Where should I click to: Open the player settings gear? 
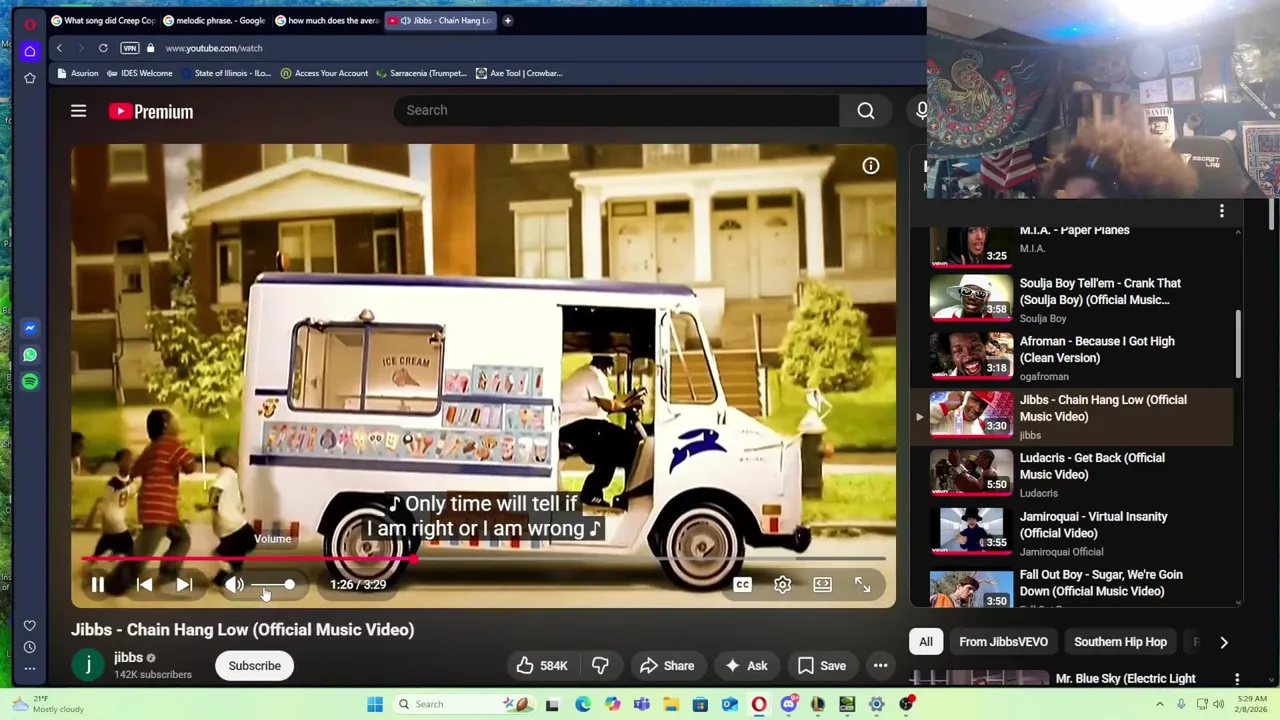[x=782, y=585]
